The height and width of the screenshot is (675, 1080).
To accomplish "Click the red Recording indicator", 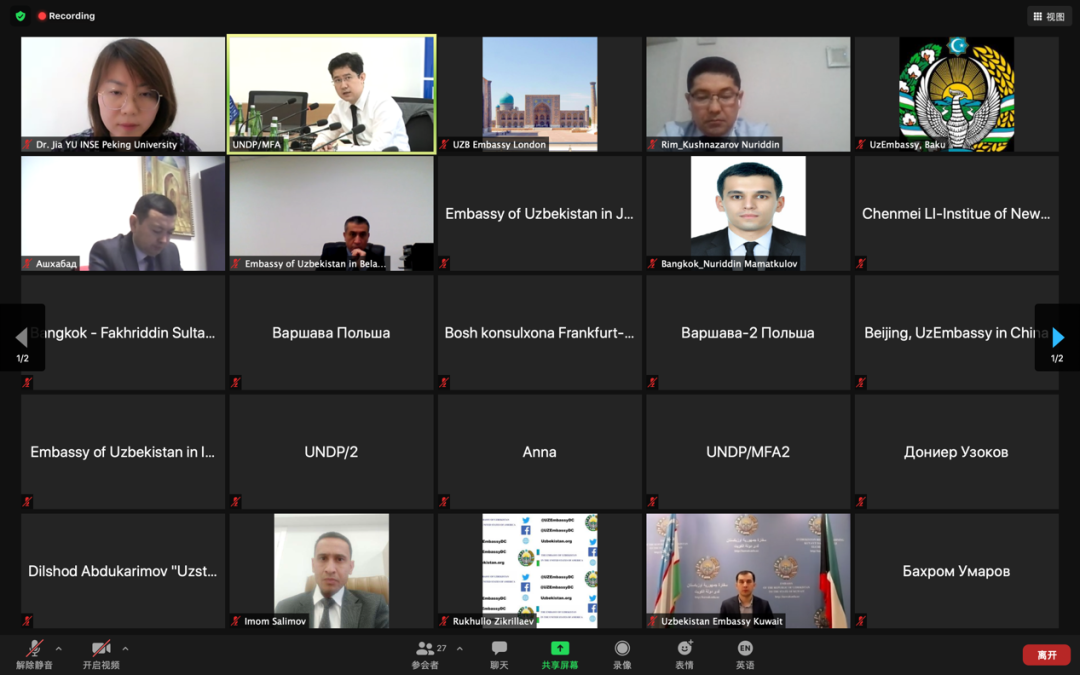I will click(x=67, y=16).
